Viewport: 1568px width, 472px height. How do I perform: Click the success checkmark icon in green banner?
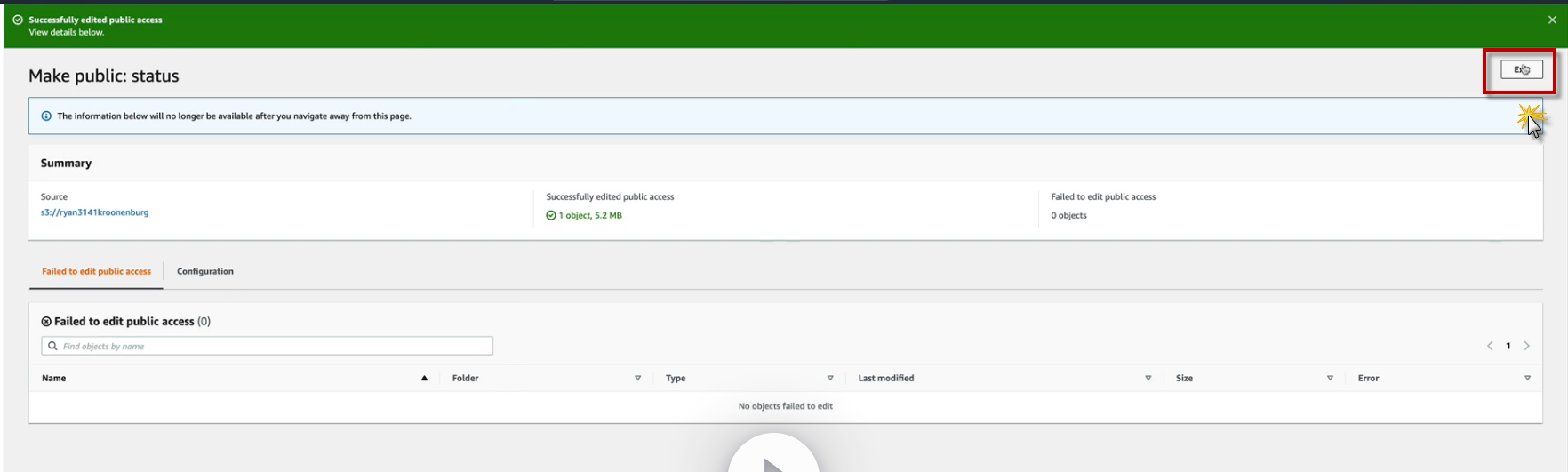coord(18,20)
